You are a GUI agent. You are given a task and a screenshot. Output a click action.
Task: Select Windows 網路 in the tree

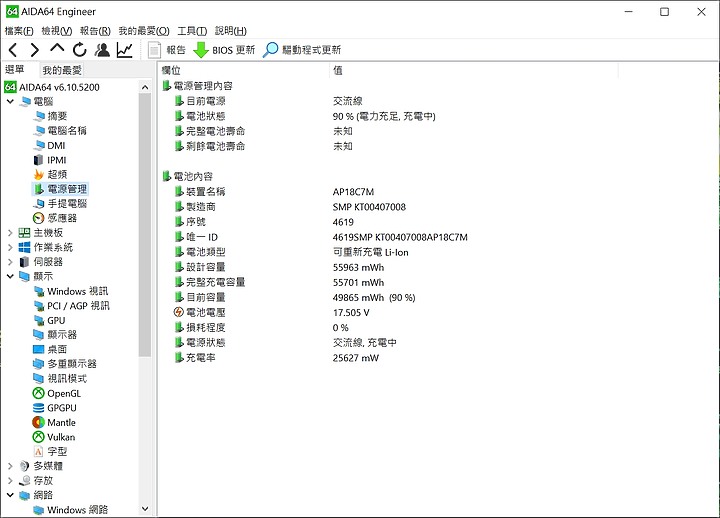coord(78,510)
